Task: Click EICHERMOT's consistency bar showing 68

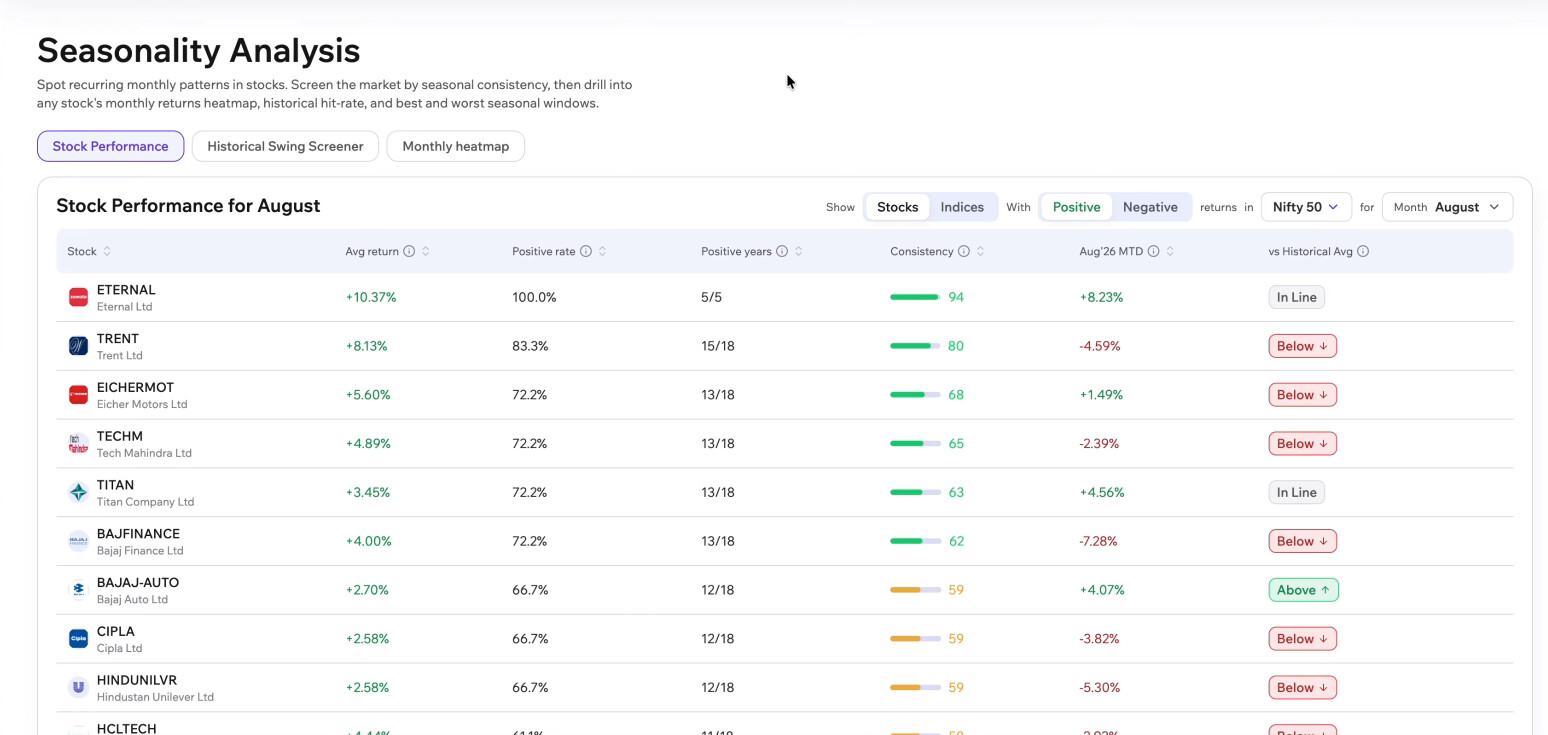Action: [x=915, y=395]
